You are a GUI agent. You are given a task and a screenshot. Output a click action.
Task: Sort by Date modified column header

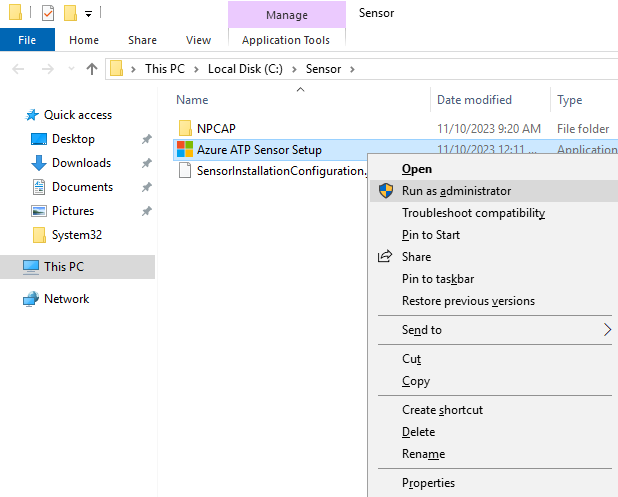(x=474, y=100)
